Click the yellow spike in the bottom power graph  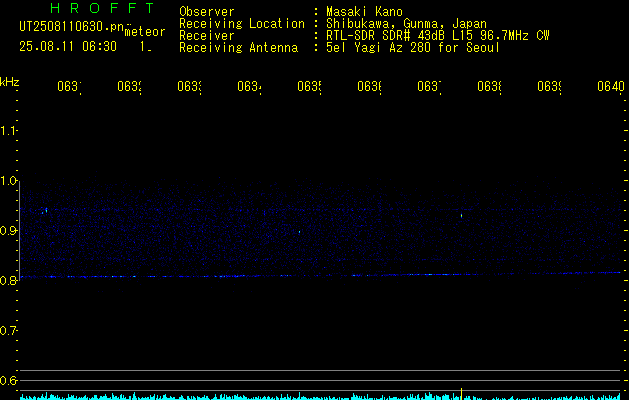(x=461, y=394)
